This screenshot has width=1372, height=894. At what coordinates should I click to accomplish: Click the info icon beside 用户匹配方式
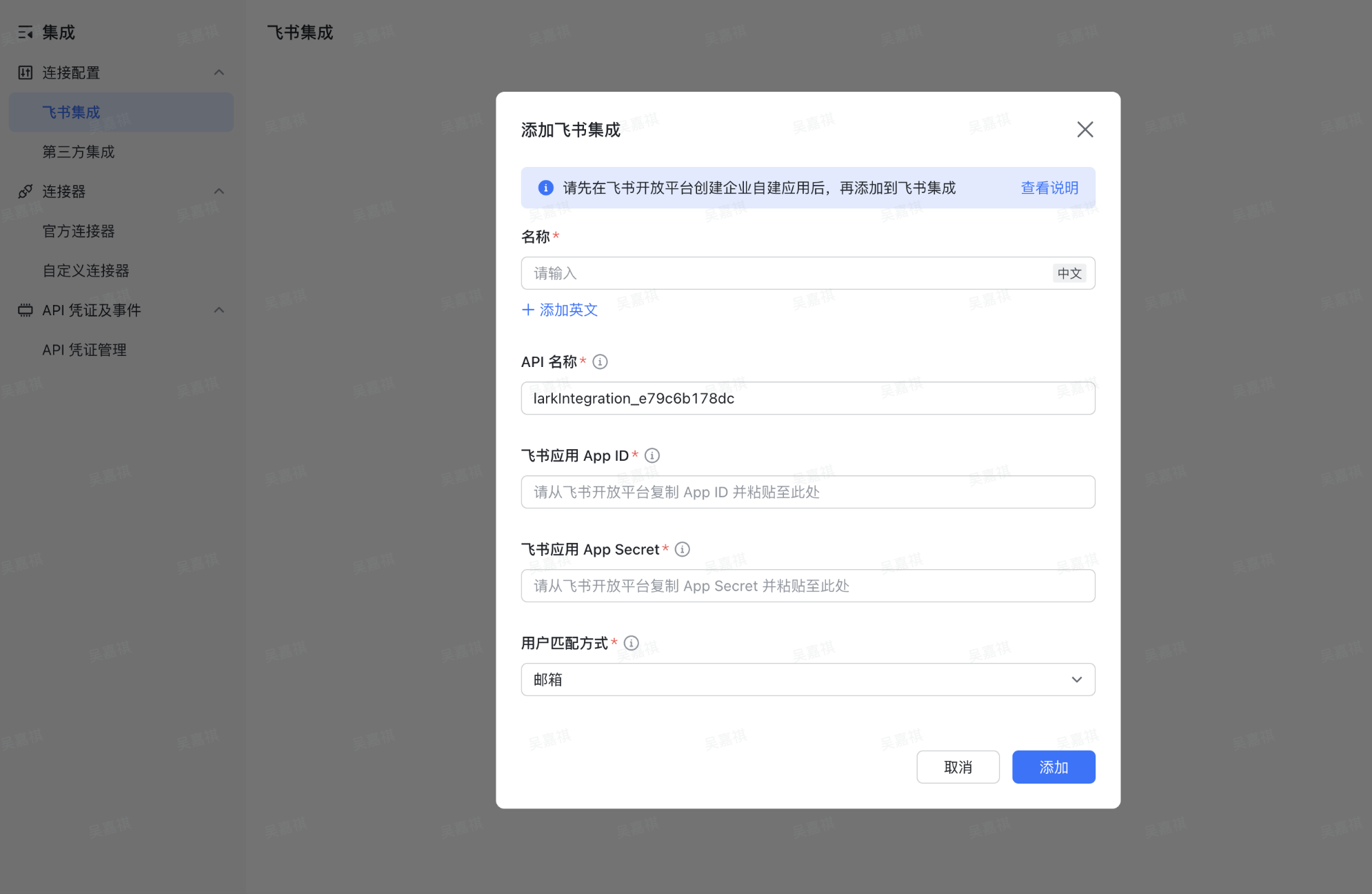(631, 643)
